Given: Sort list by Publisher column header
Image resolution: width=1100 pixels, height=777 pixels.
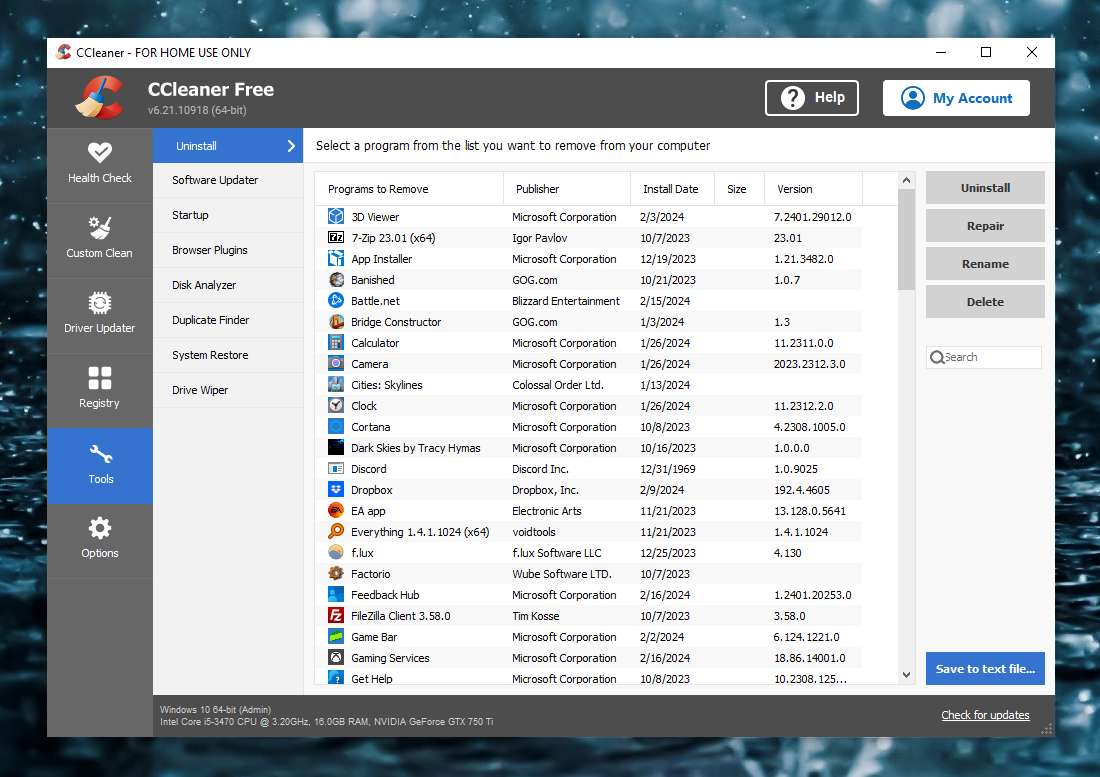Looking at the screenshot, I should (x=567, y=189).
